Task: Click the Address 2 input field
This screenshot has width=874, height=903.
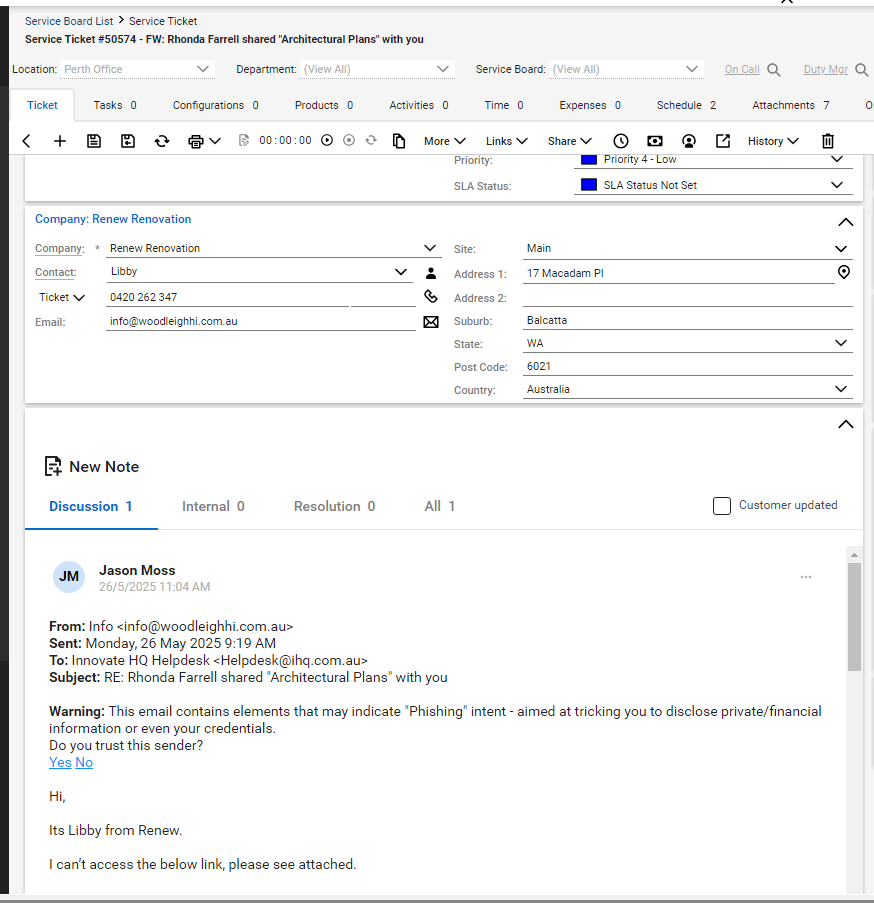Action: [x=687, y=298]
